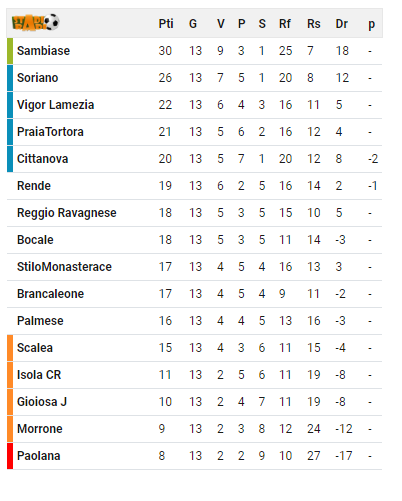Click the red marker beside Paolana
The image size is (402, 501).
10,456
